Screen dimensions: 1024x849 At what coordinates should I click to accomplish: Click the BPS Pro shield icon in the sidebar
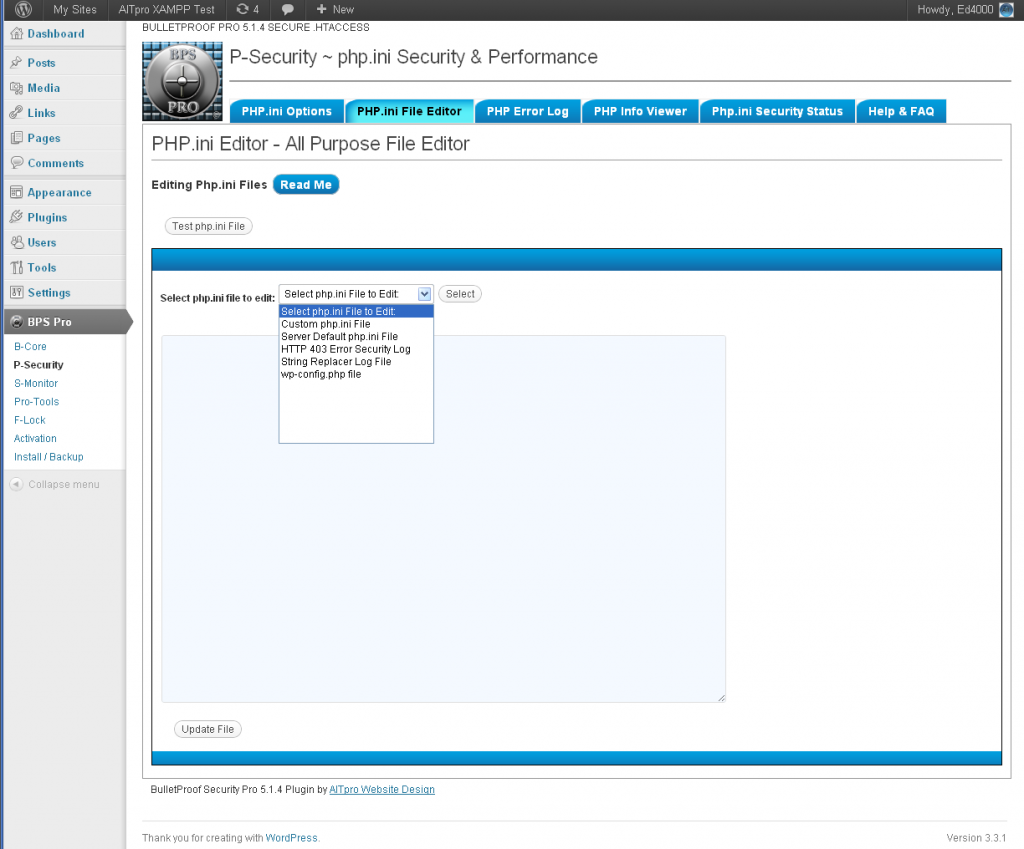[x=17, y=321]
